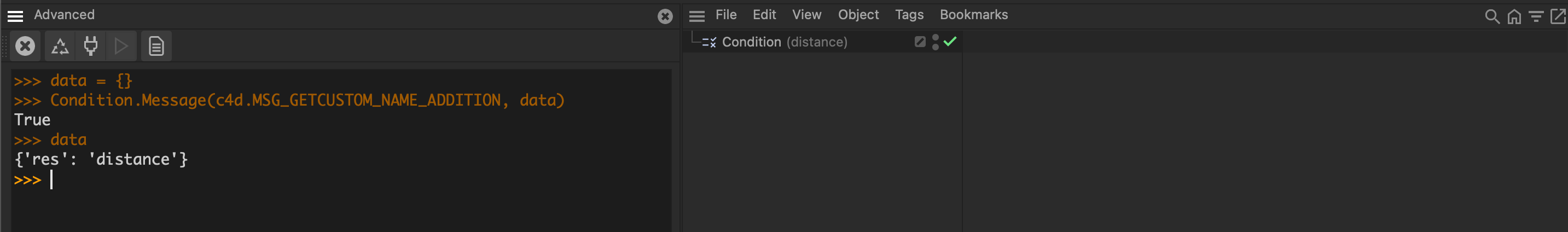Click the plug icon in console toolbar
The width and height of the screenshot is (1568, 232).
point(91,47)
